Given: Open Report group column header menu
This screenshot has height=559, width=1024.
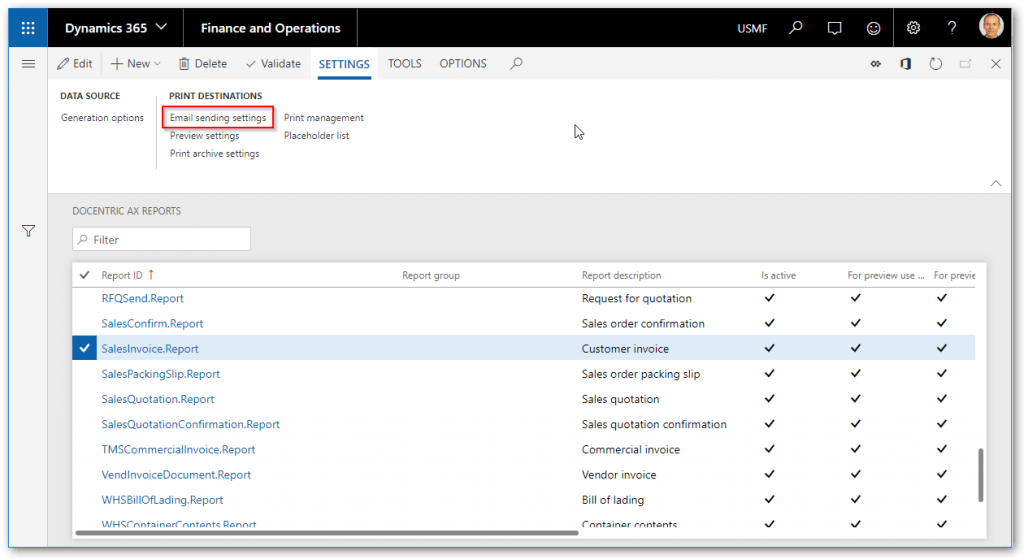Looking at the screenshot, I should [x=430, y=275].
